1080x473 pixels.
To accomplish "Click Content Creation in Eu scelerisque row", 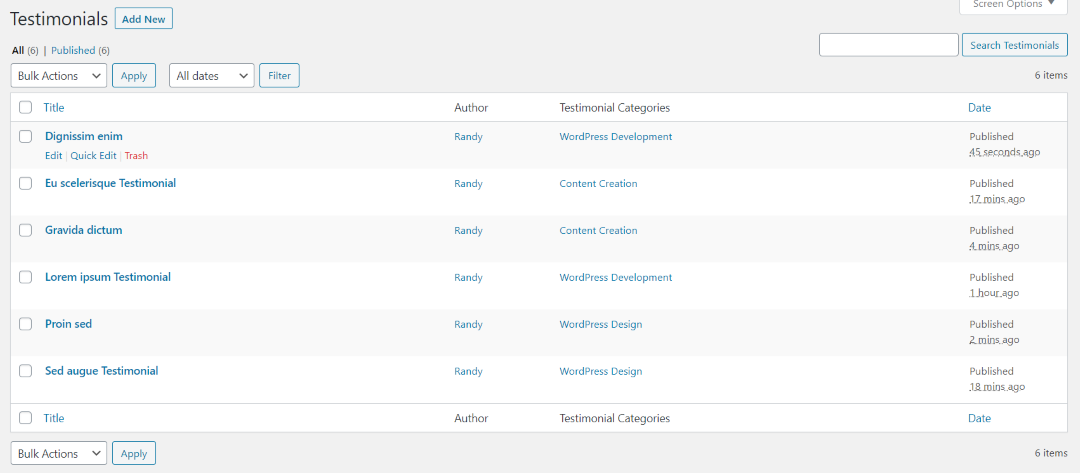I will coord(599,183).
